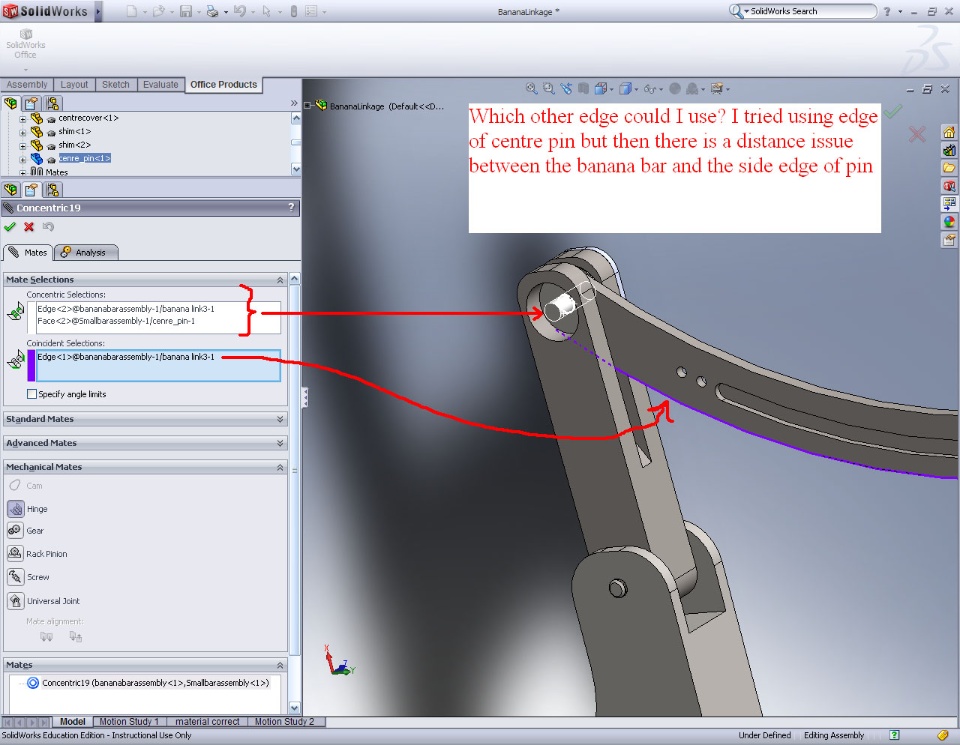The image size is (960, 745).
Task: Open the Design Library task pane icon
Action: (x=948, y=150)
